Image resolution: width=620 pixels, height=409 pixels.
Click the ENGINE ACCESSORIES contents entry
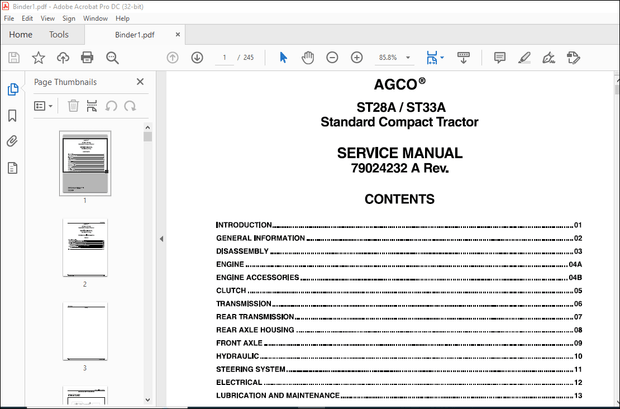click(x=399, y=277)
